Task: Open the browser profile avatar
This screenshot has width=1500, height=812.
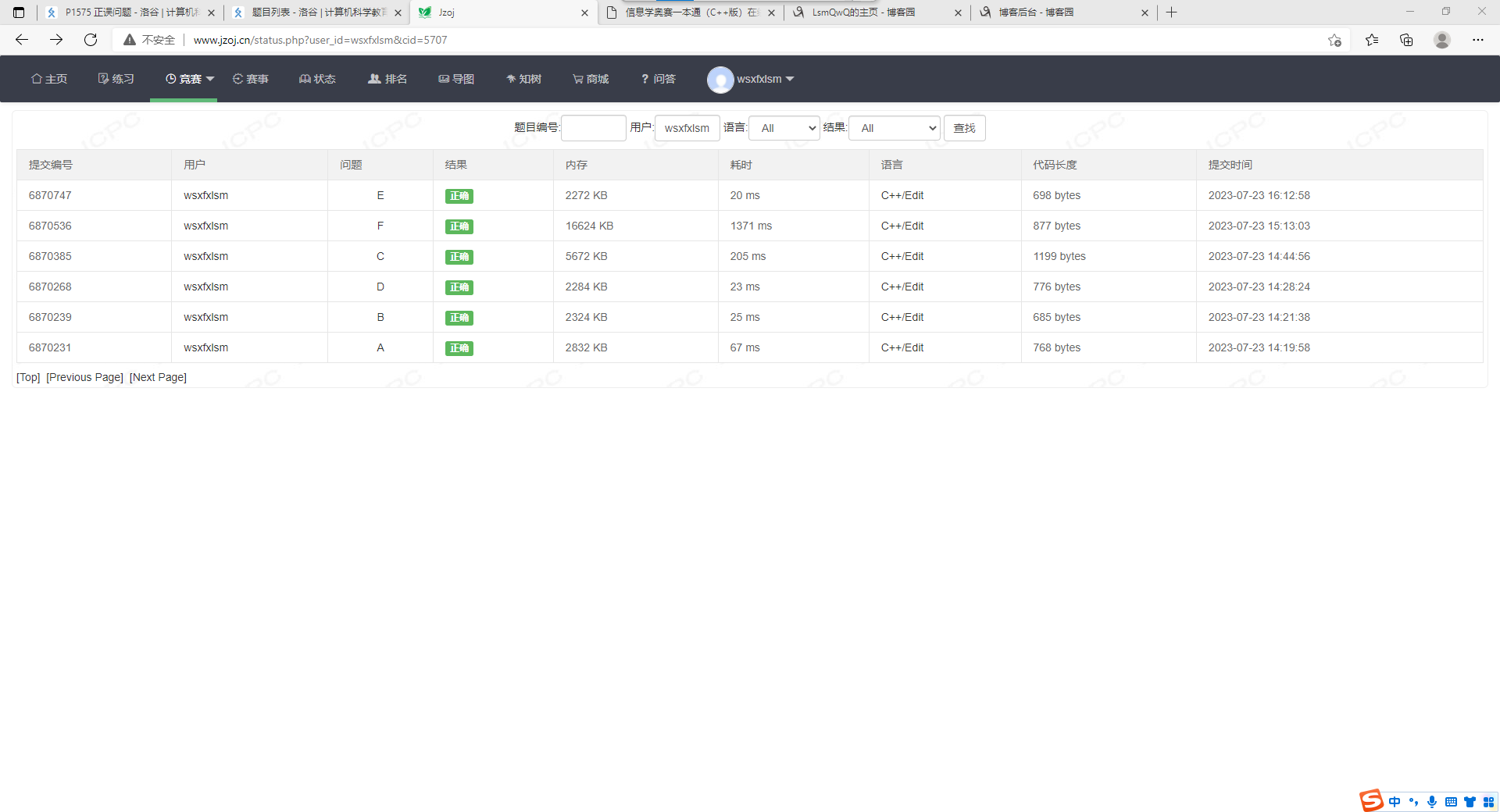Action: [1442, 40]
